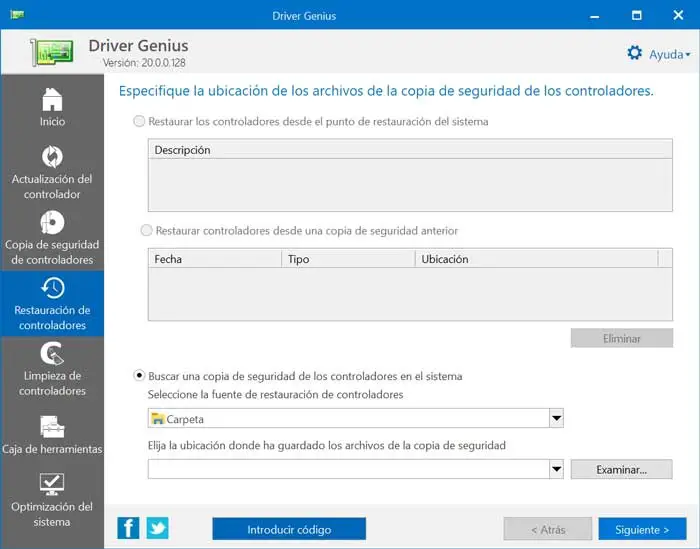The image size is (700, 549).
Task: Click the Inicio label in sidebar
Action: 52,121
